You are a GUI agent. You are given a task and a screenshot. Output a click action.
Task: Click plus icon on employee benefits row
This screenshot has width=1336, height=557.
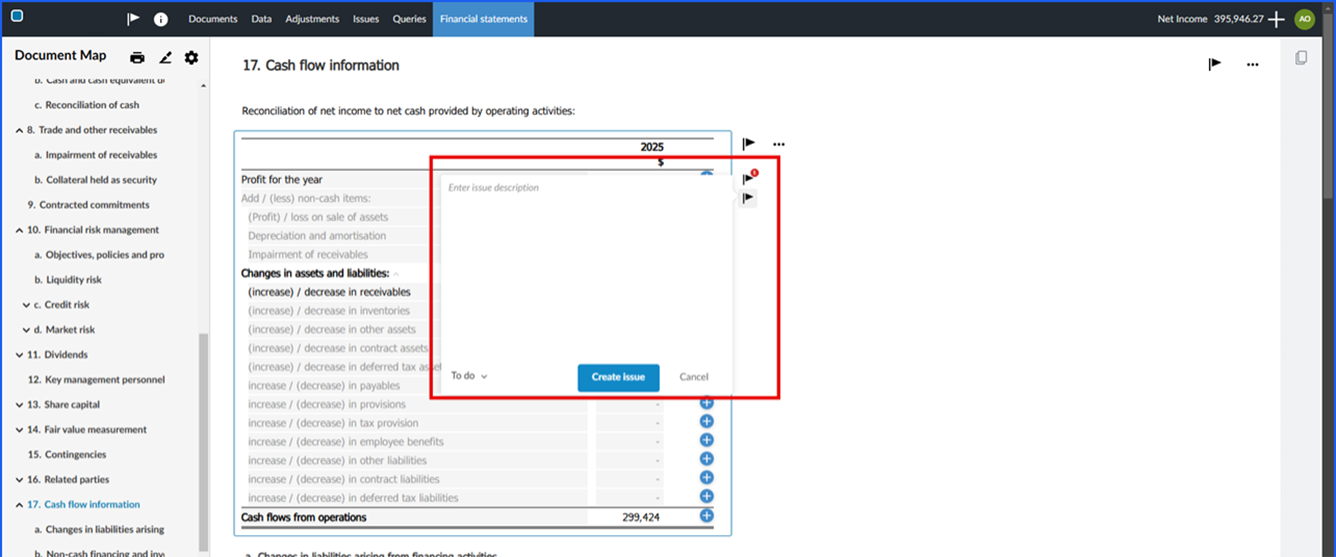tap(706, 441)
